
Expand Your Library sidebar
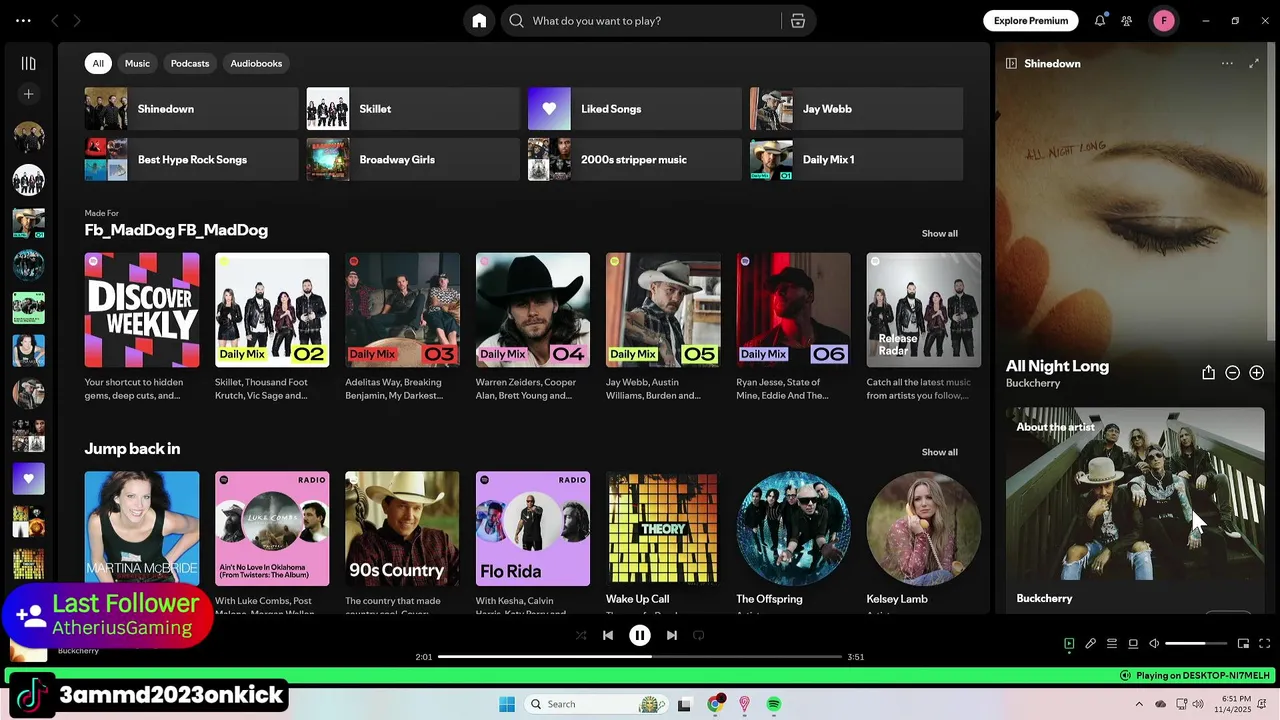click(28, 63)
